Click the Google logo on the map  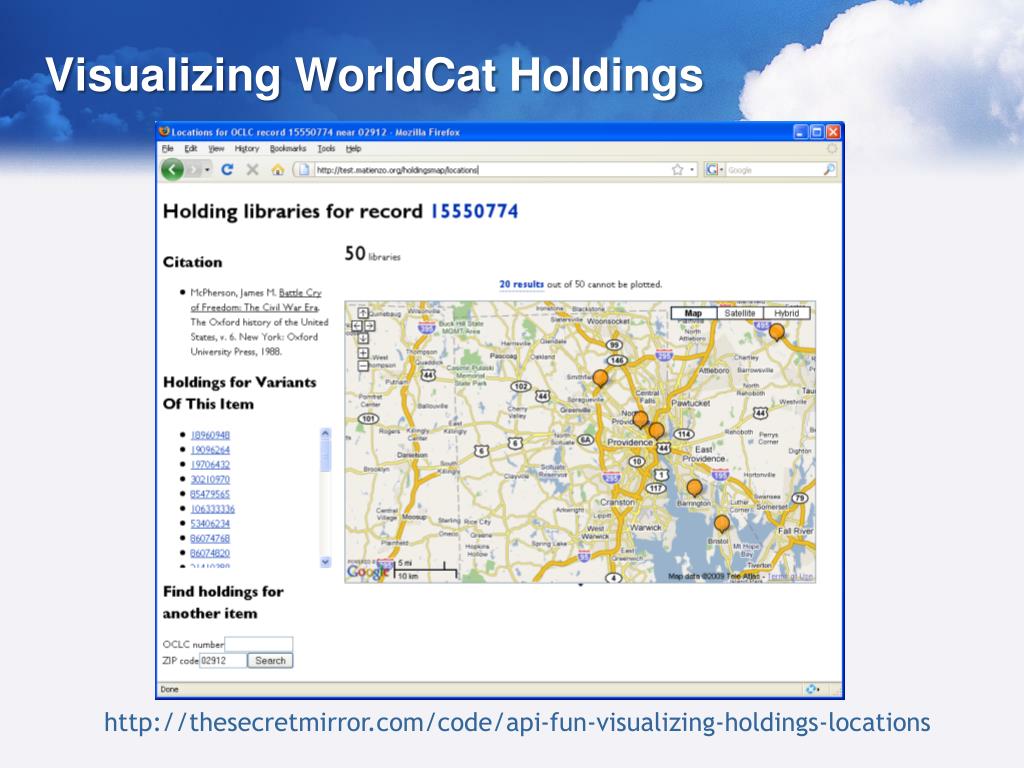368,571
